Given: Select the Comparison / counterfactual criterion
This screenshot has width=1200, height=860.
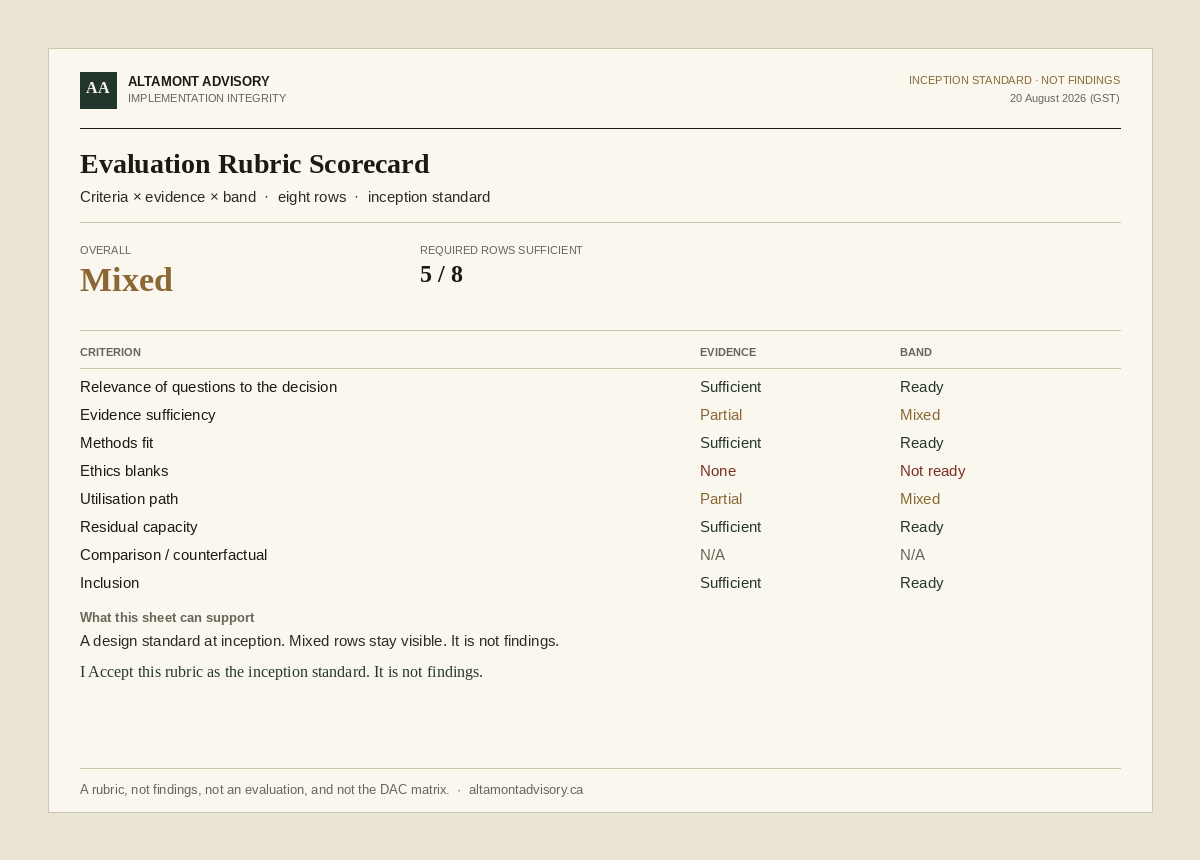Looking at the screenshot, I should tap(174, 555).
